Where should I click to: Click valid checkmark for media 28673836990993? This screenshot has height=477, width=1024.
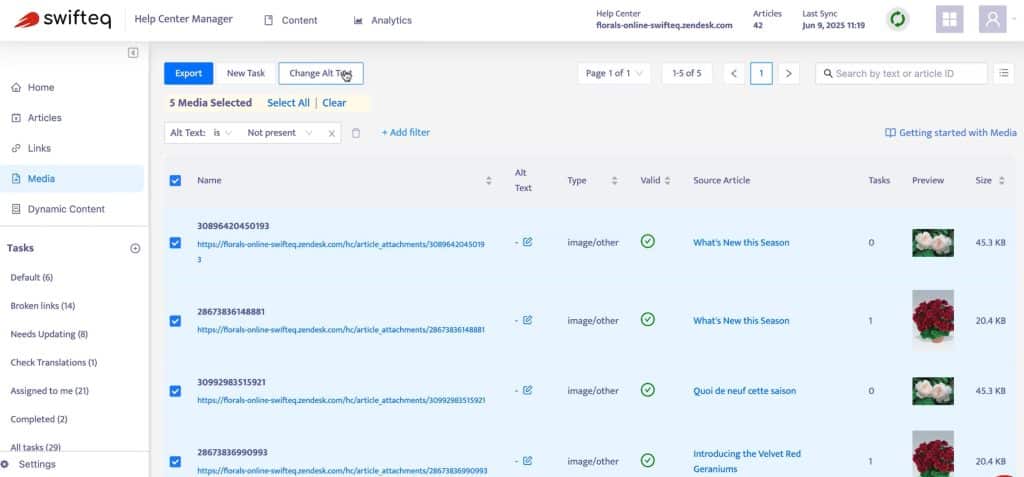[x=647, y=461]
